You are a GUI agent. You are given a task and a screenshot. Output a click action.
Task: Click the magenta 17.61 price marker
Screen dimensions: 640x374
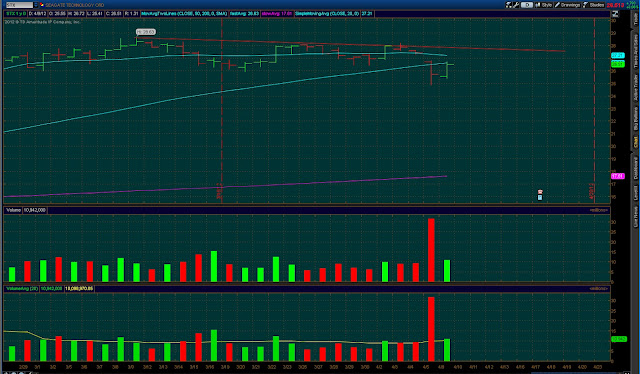(618, 176)
